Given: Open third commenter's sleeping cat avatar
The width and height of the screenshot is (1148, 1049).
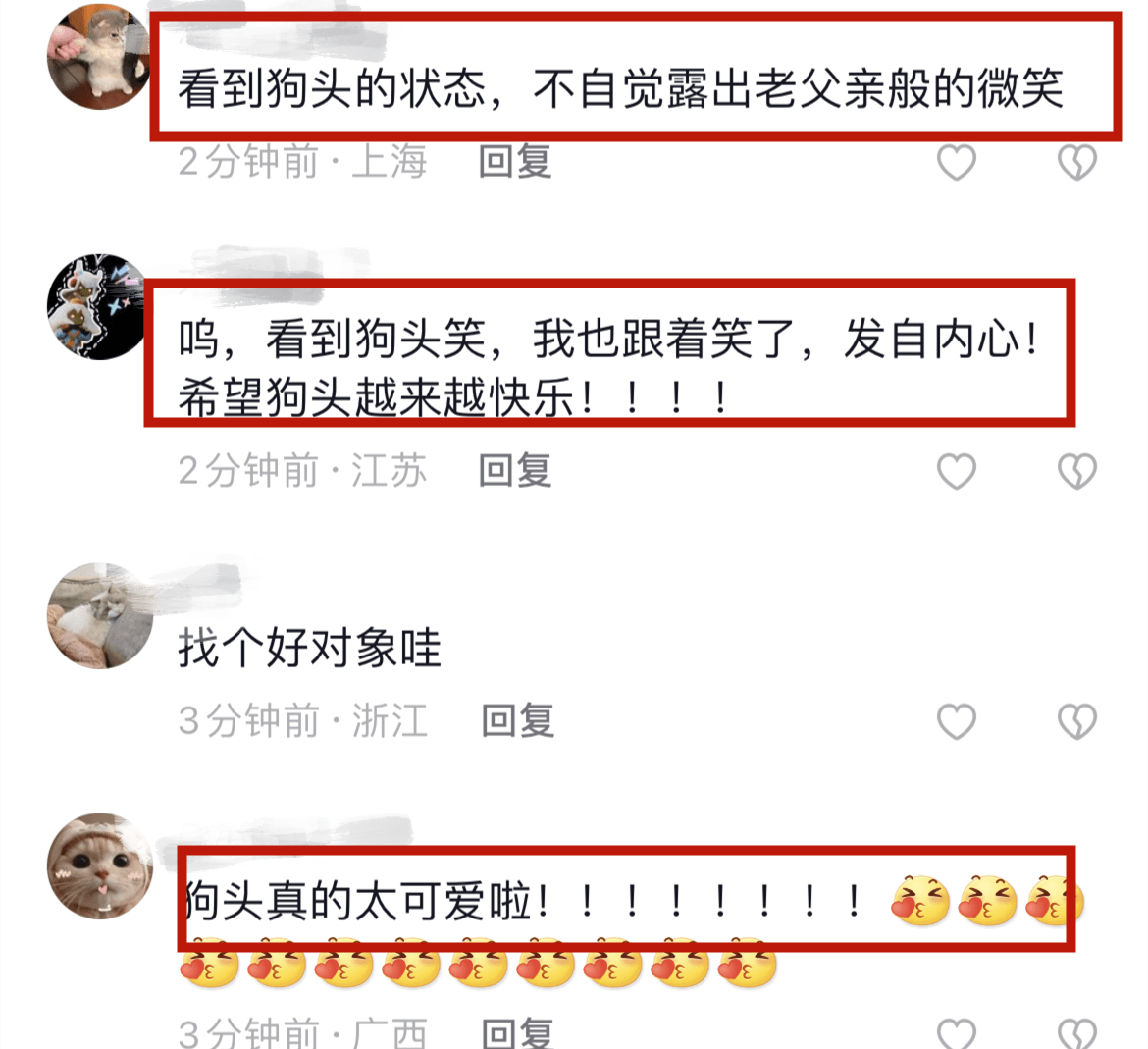Looking at the screenshot, I should (x=99, y=615).
